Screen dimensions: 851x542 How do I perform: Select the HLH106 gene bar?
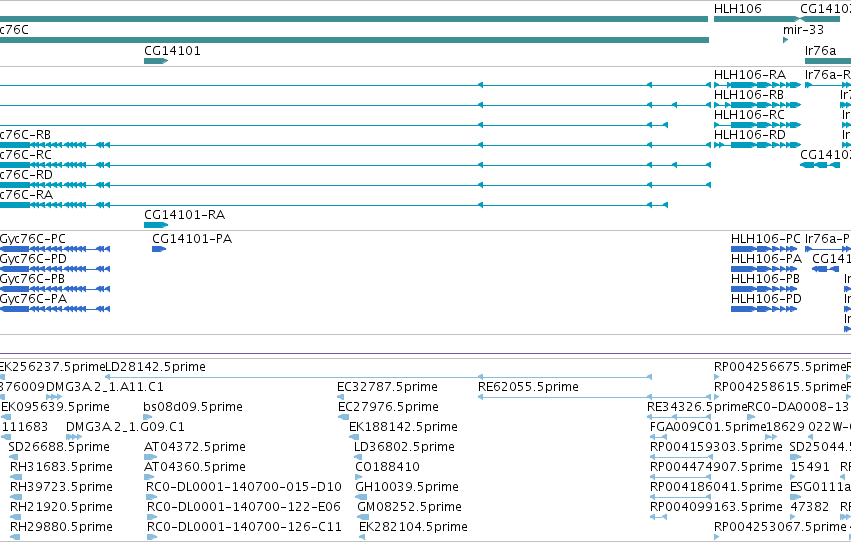coord(755,19)
